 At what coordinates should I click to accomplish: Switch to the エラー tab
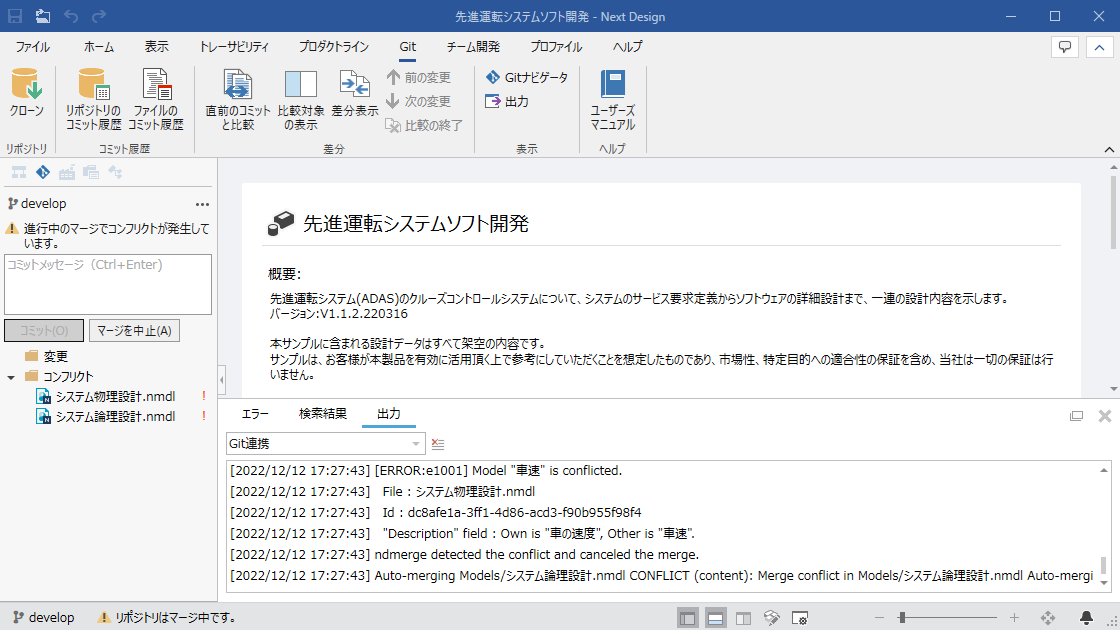255,414
